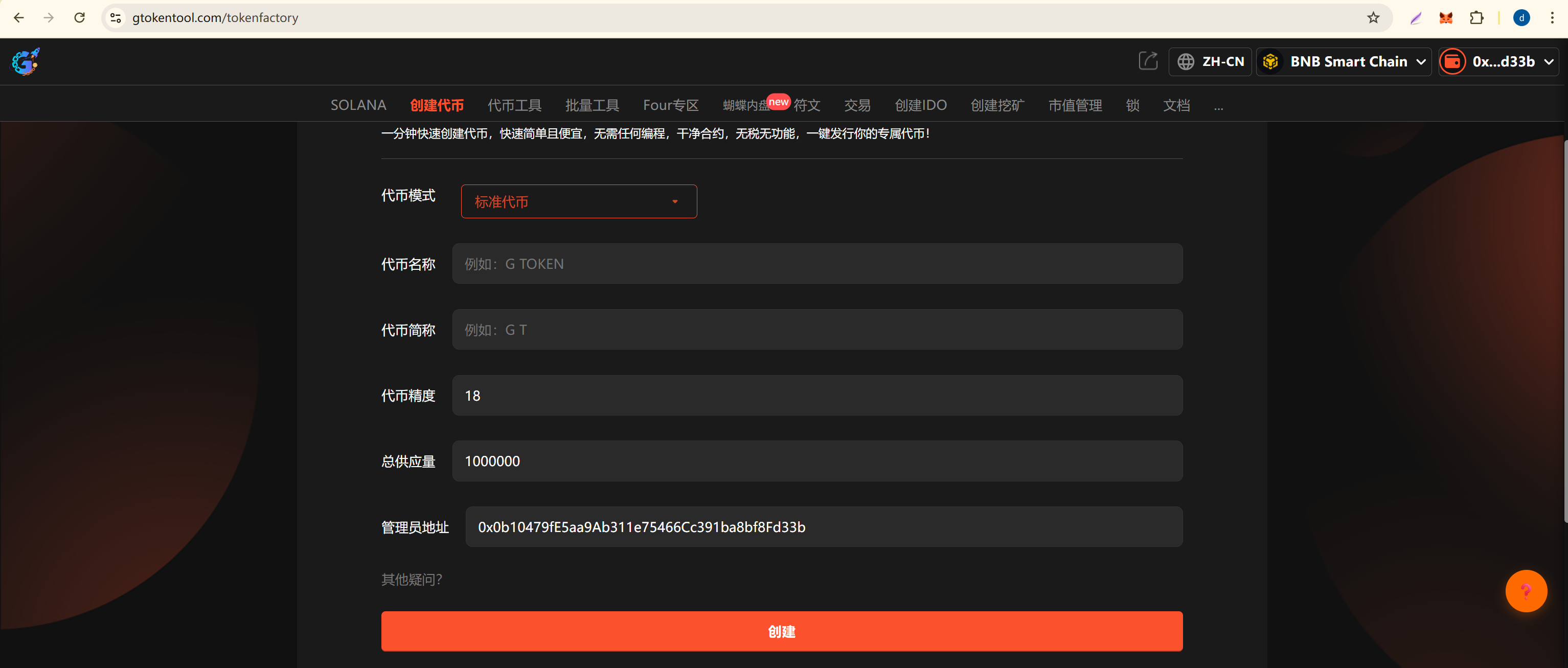Viewport: 1568px width, 668px height.
Task: Expand the 0x...d33b wallet account menu
Action: point(1498,61)
